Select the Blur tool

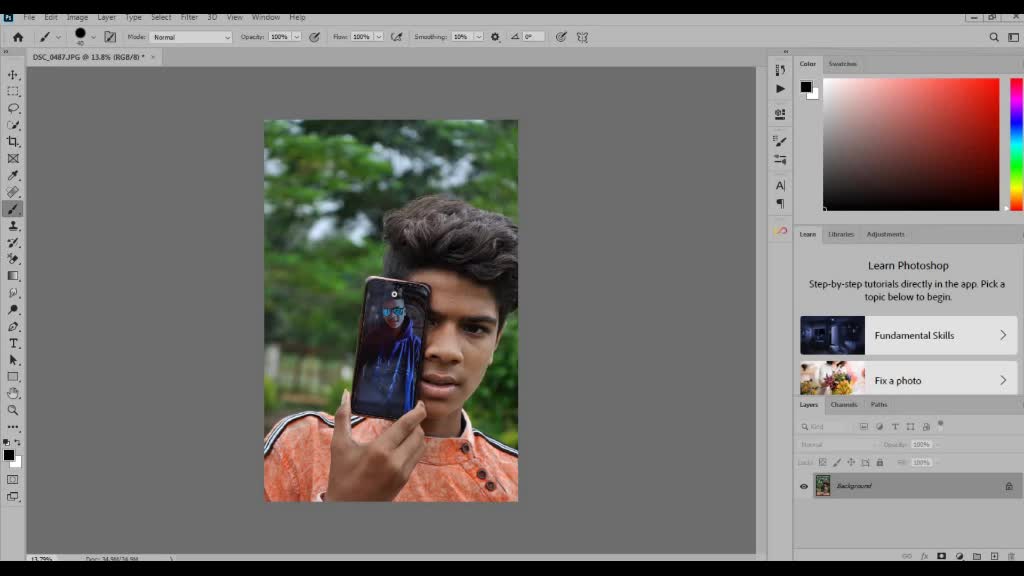tap(13, 293)
